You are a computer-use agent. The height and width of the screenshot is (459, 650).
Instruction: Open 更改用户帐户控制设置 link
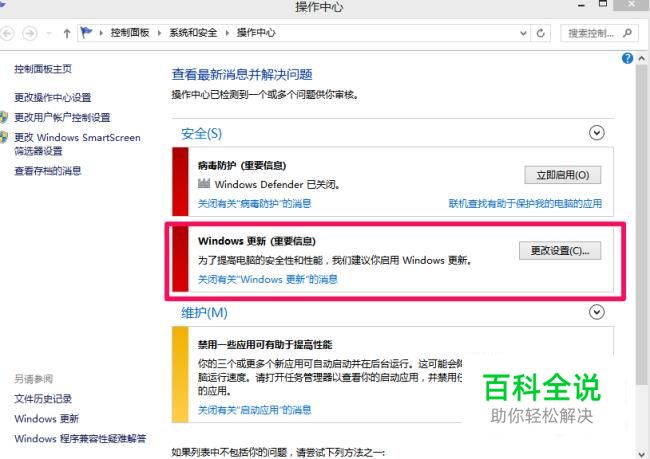click(62, 117)
